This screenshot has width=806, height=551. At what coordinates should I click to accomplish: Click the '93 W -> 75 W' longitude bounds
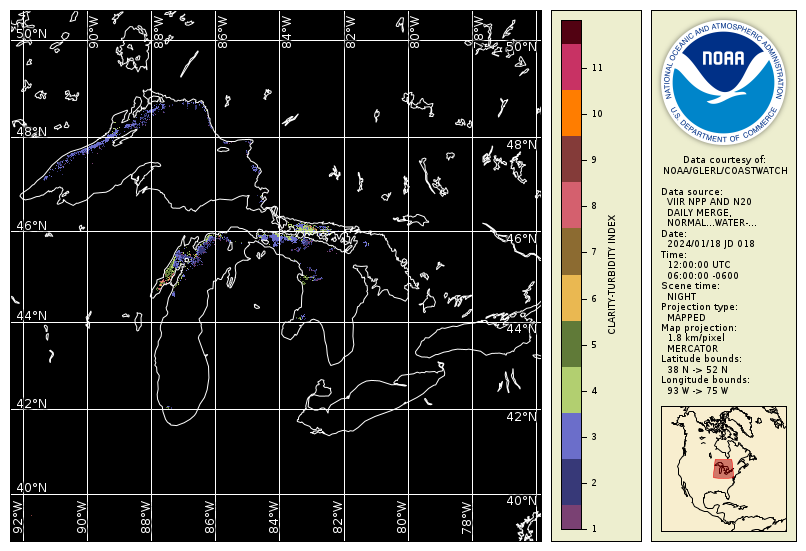698,391
